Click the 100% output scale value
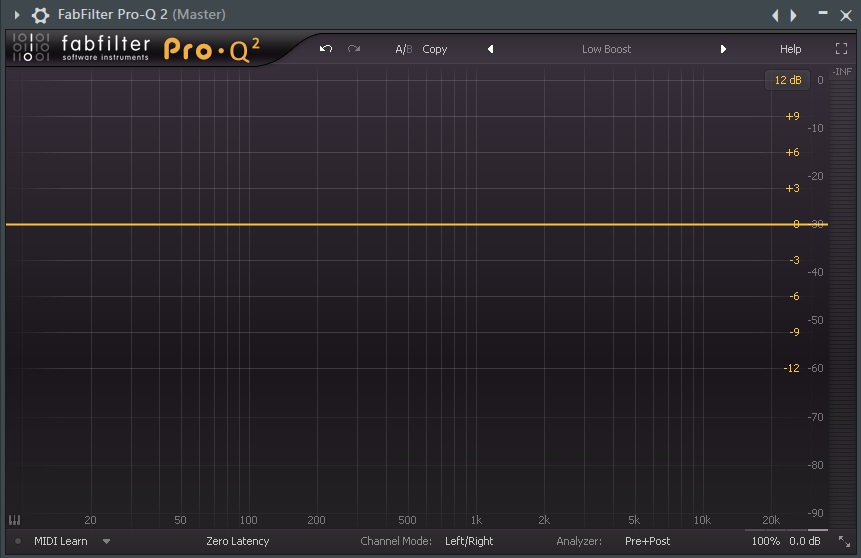The width and height of the screenshot is (861, 558). pyautogui.click(x=765, y=542)
